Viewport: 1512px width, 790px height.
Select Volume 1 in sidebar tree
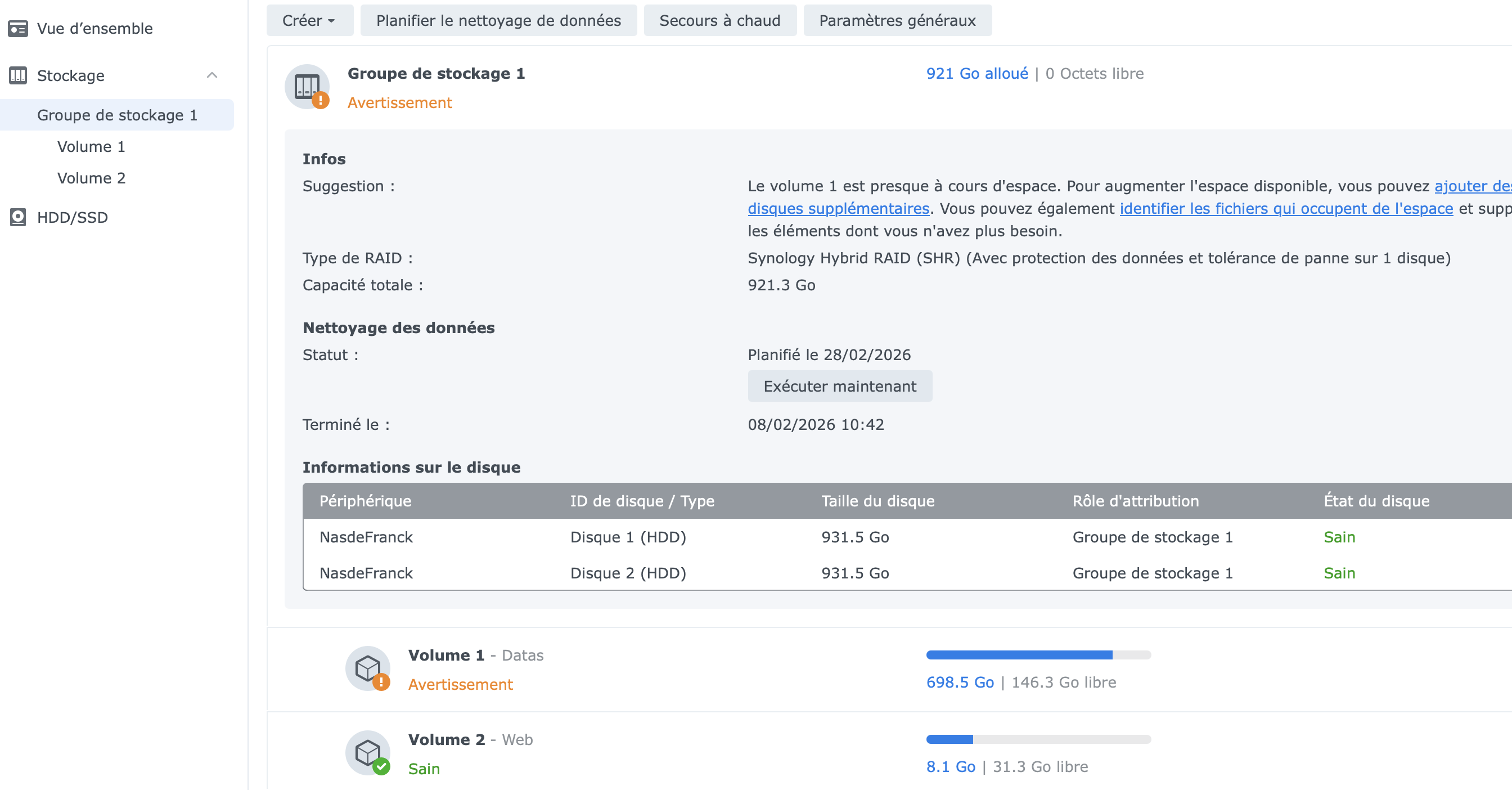point(92,147)
